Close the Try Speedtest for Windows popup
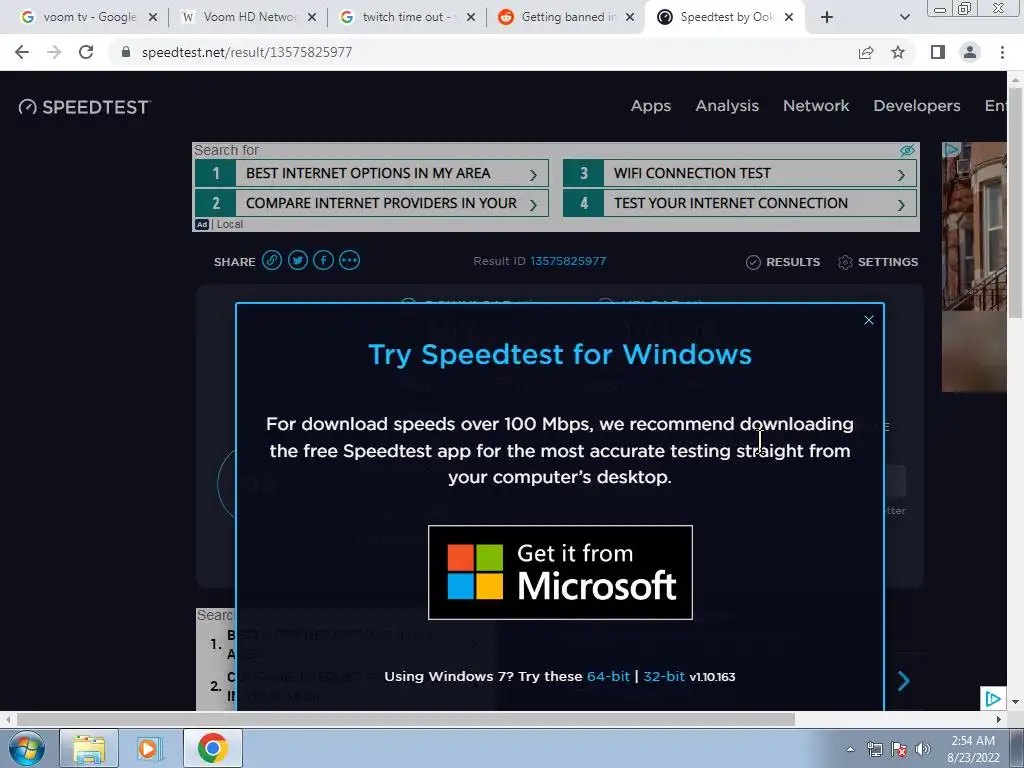The height and width of the screenshot is (768, 1024). point(869,320)
